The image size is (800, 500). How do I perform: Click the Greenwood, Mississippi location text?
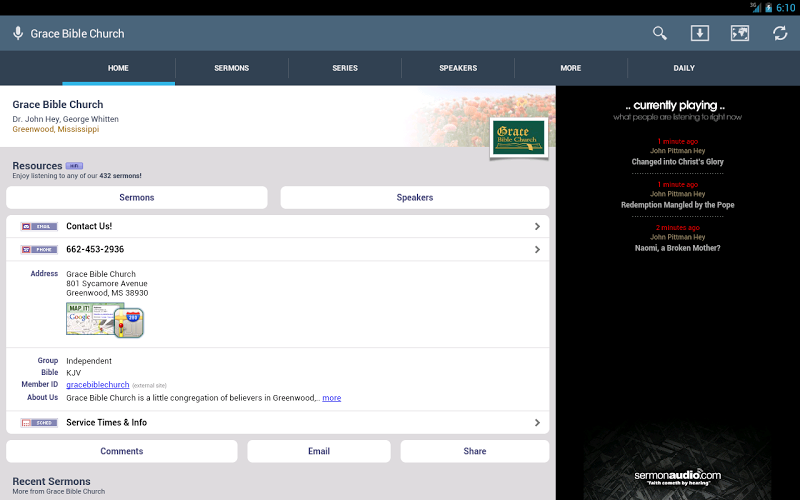click(x=56, y=129)
